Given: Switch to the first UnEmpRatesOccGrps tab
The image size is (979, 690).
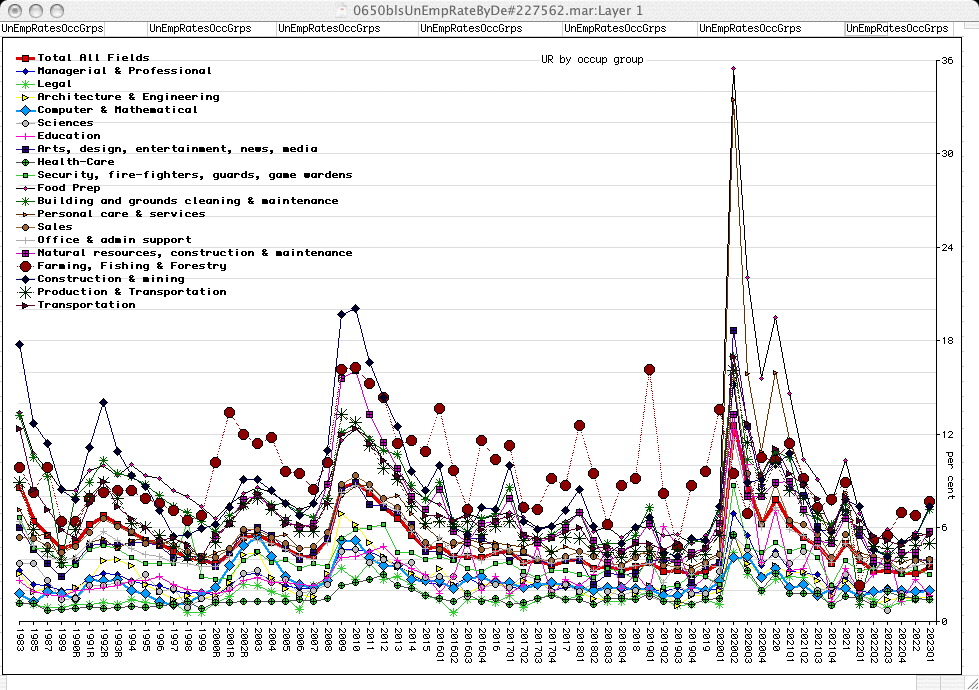Looking at the screenshot, I should pos(42,29).
